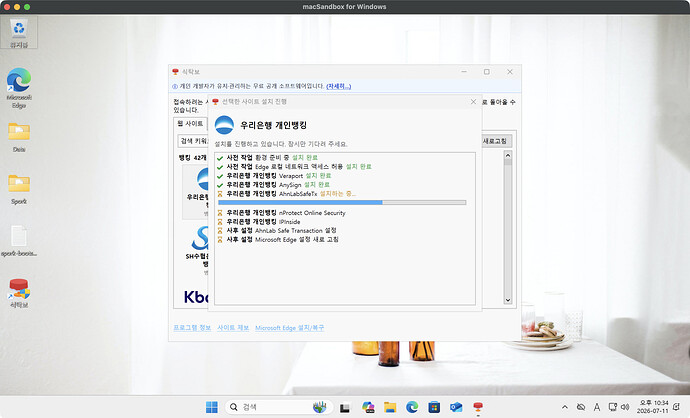
Task: Click the cloud sync off tray icon
Action: pos(581,407)
